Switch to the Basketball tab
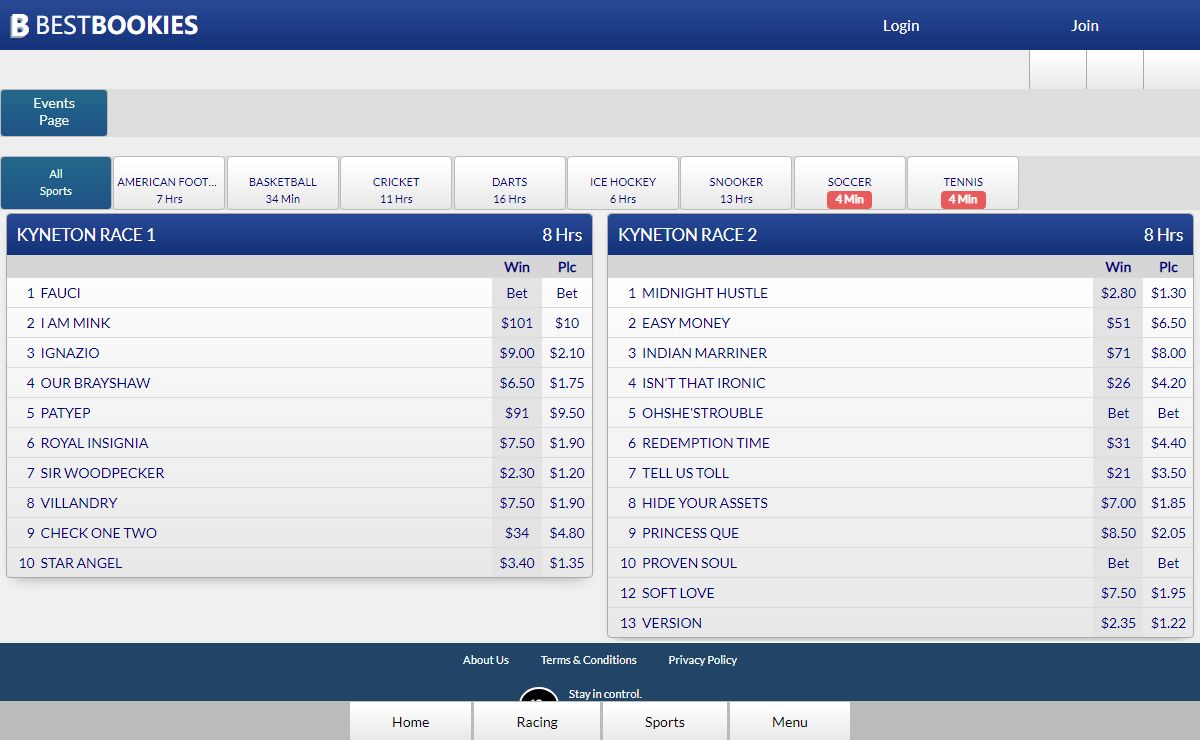The height and width of the screenshot is (740, 1200). tap(283, 183)
